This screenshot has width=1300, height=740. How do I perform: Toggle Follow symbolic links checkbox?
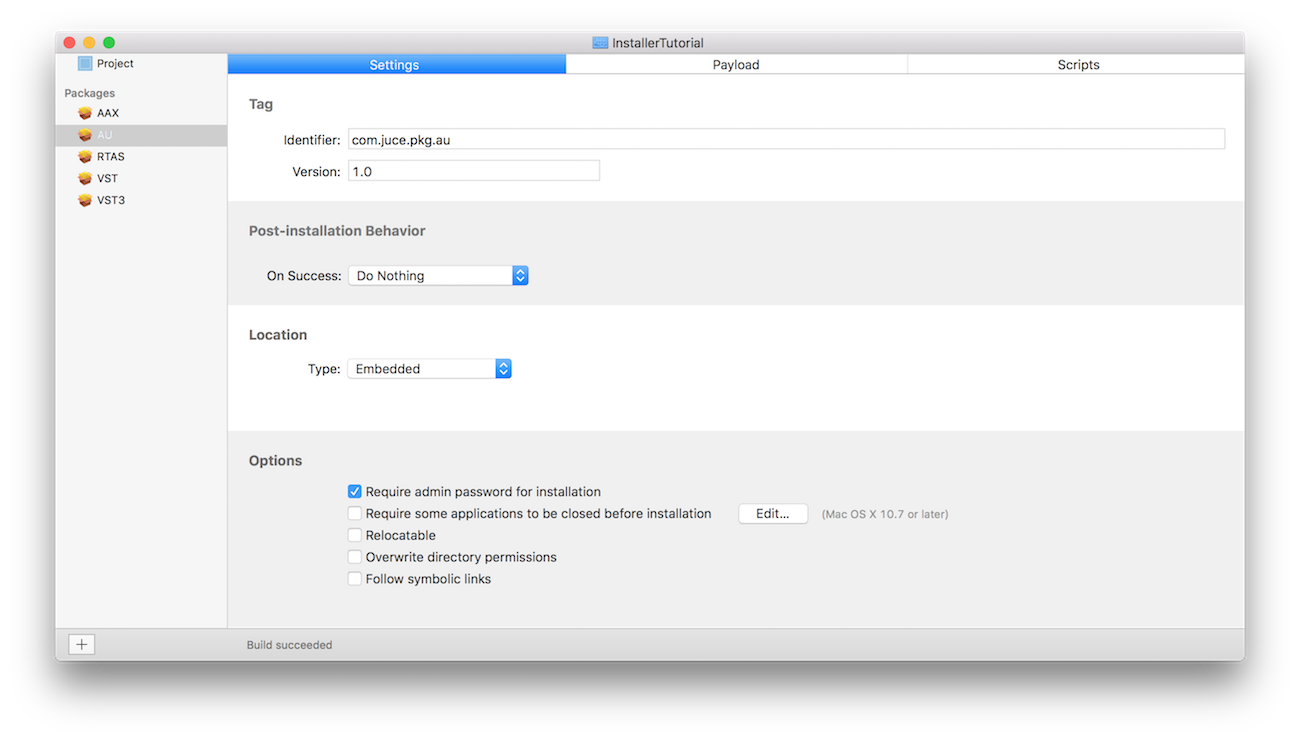tap(354, 579)
